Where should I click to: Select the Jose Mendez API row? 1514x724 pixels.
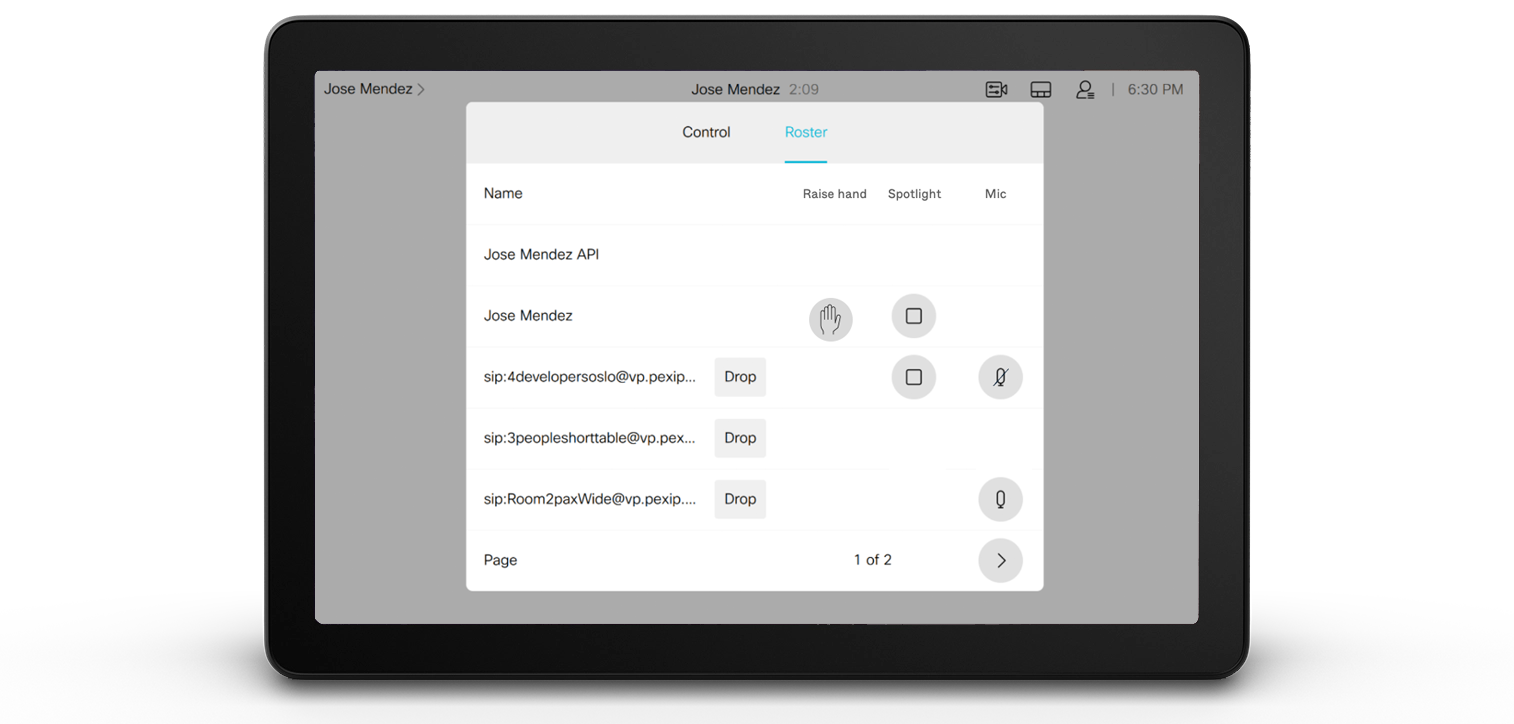coord(541,254)
